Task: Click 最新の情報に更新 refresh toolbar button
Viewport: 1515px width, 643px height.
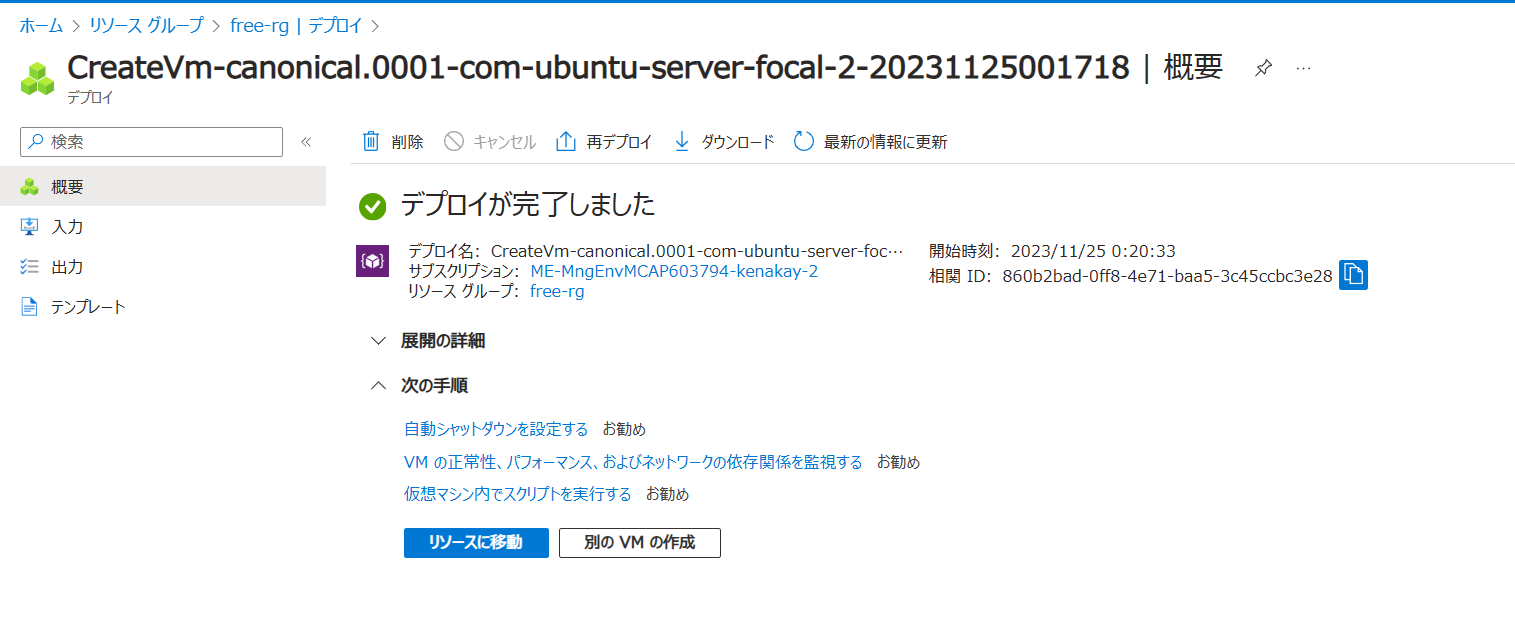Action: tap(870, 142)
